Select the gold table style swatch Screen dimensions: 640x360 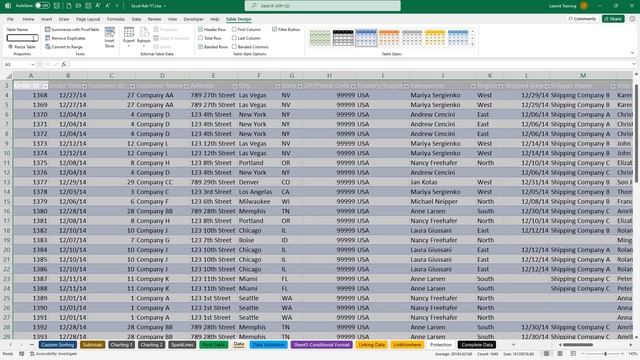435,38
